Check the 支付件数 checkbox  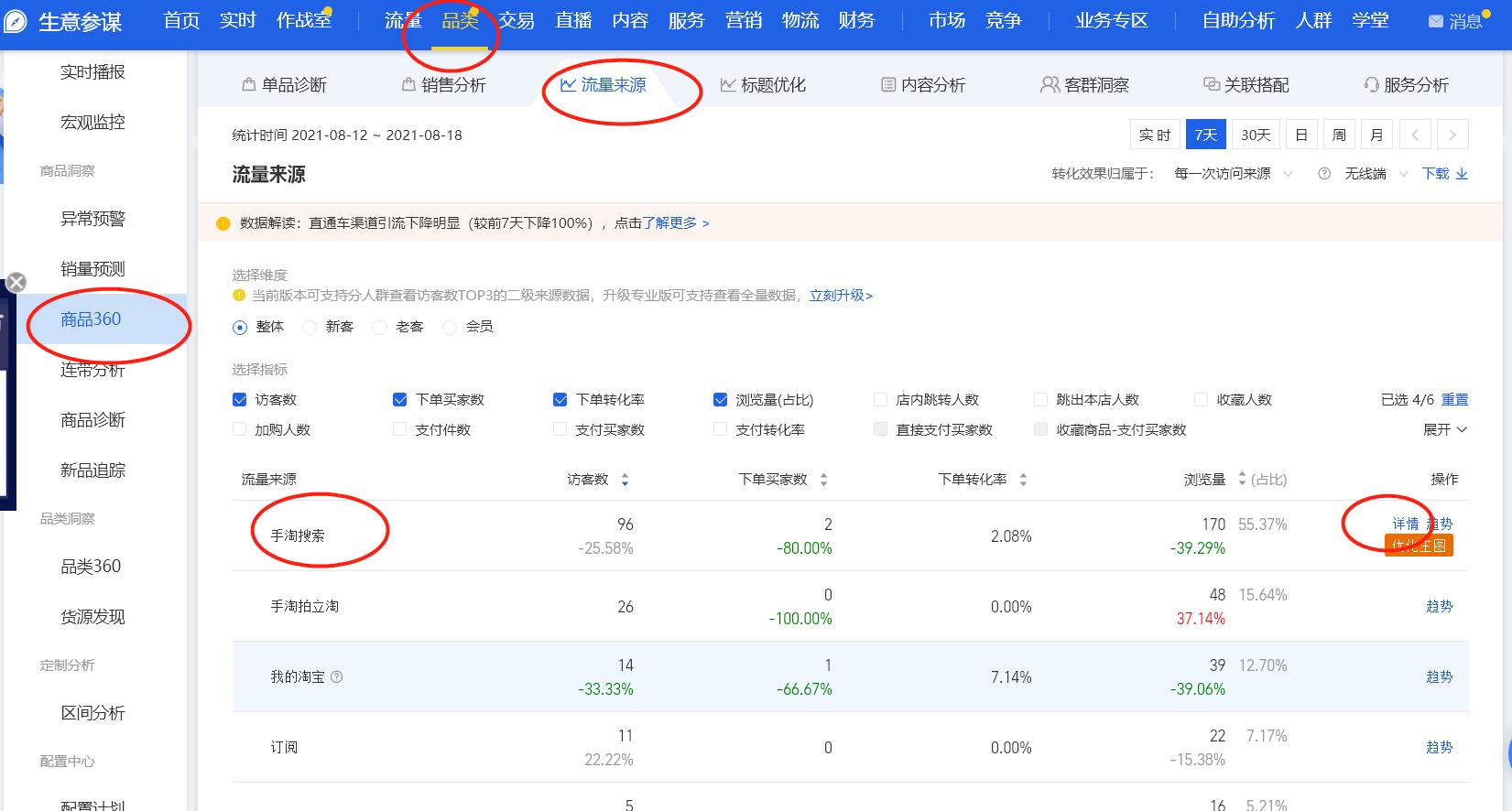coord(399,429)
